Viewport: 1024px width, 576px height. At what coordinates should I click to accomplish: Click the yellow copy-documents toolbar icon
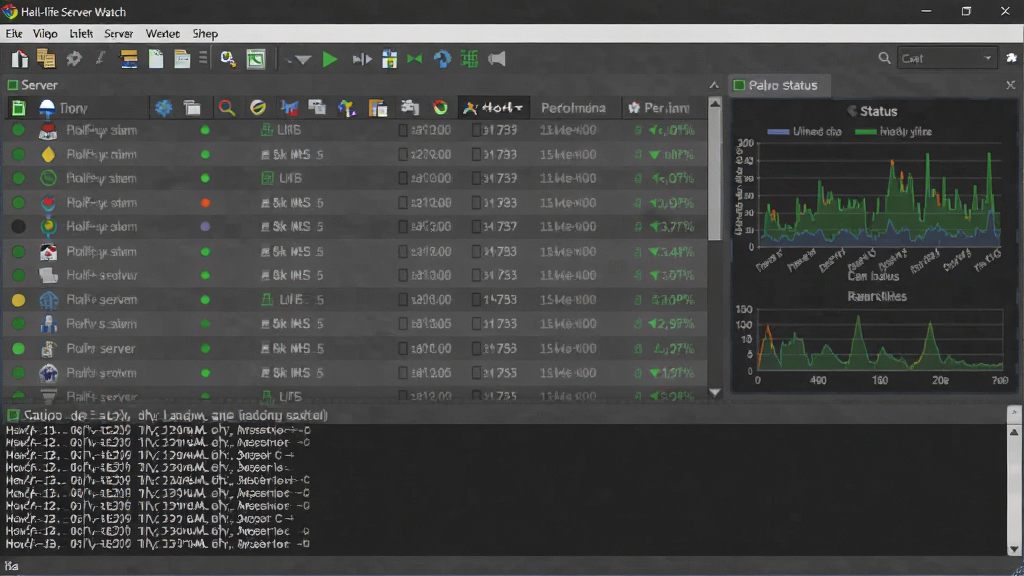(46, 59)
